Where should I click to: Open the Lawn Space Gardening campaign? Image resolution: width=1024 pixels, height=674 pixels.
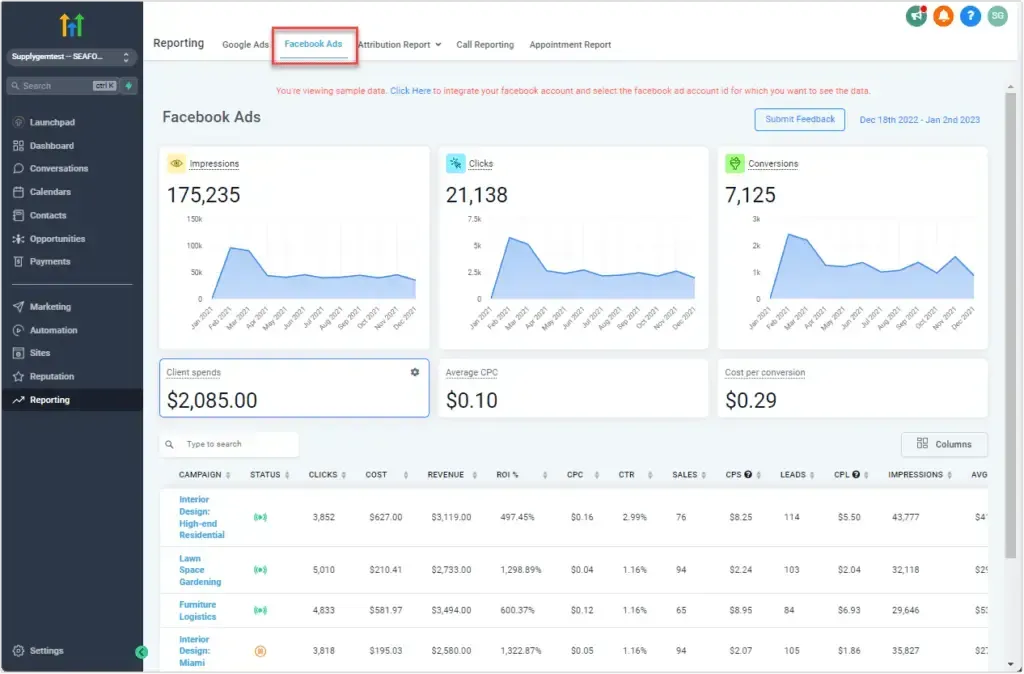(x=200, y=571)
